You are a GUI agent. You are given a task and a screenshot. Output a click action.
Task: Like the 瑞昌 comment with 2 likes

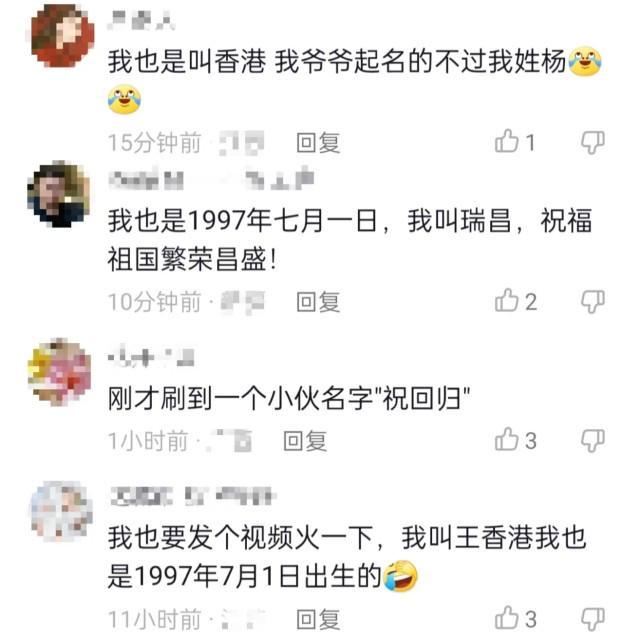tap(507, 301)
